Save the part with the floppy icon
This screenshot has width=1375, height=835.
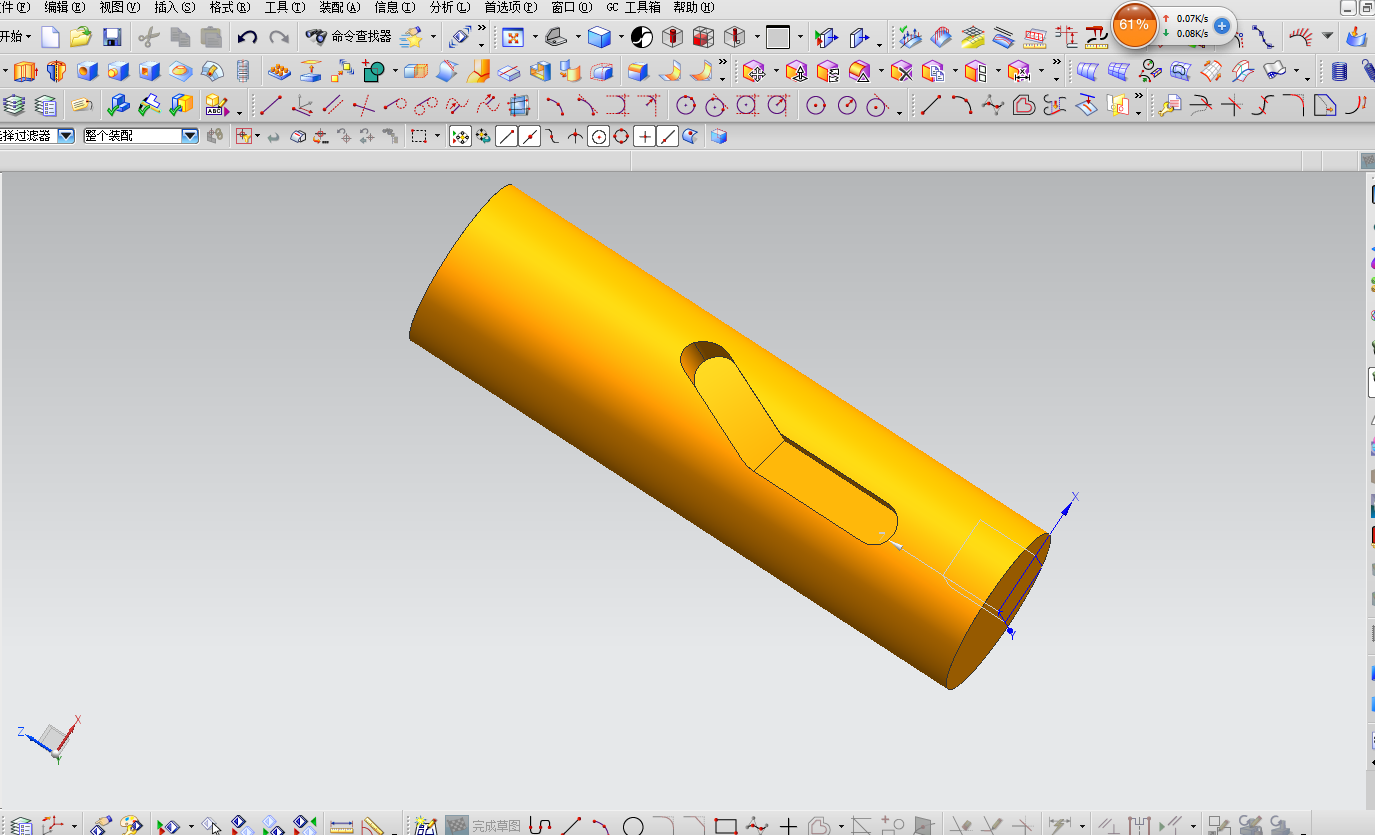(112, 37)
